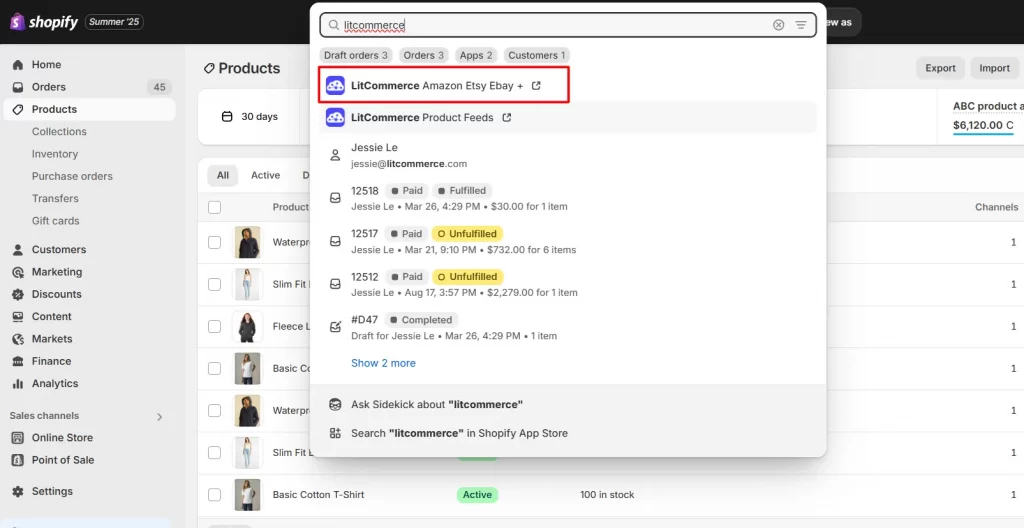
Task: Click the Orders count badge 45
Action: point(159,87)
